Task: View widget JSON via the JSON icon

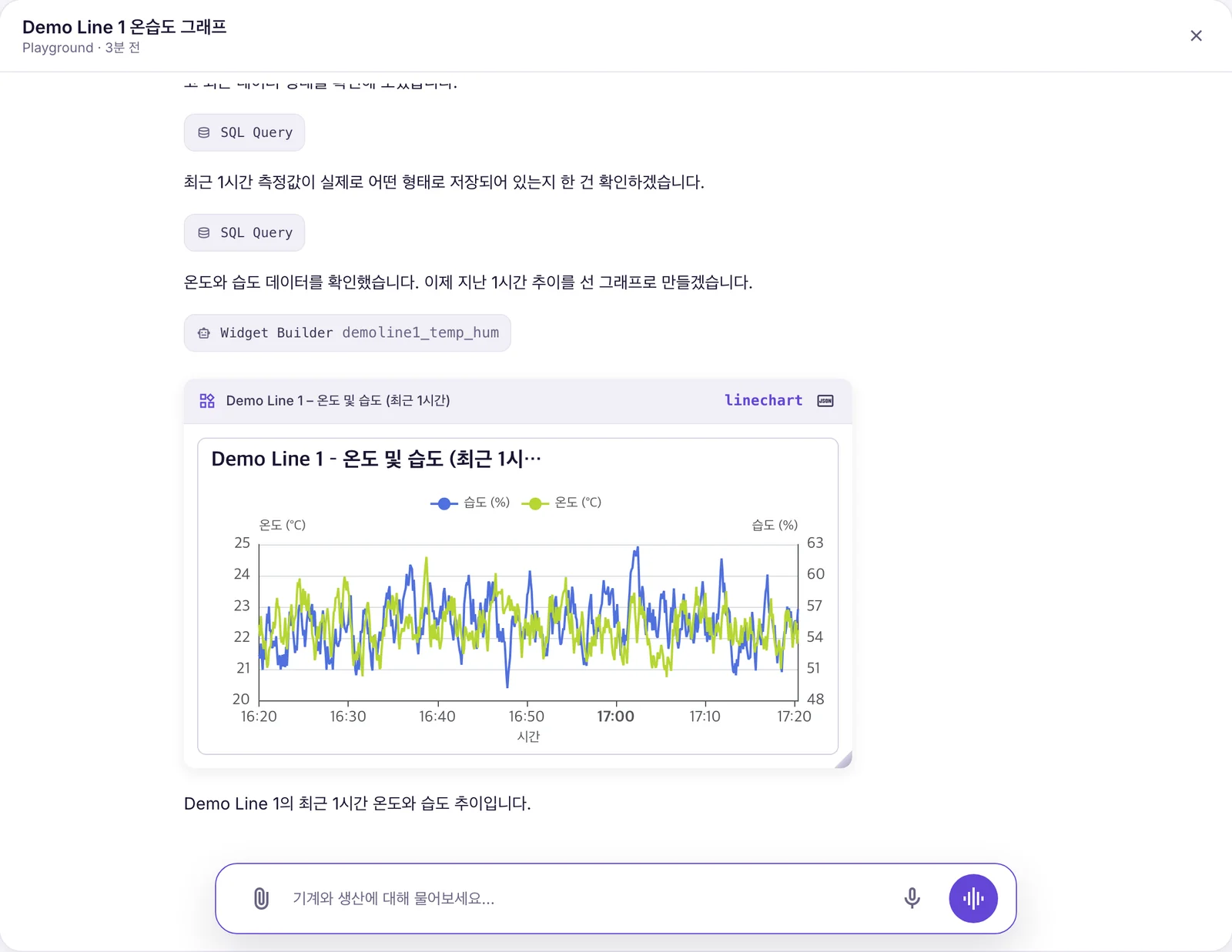Action: (x=825, y=401)
